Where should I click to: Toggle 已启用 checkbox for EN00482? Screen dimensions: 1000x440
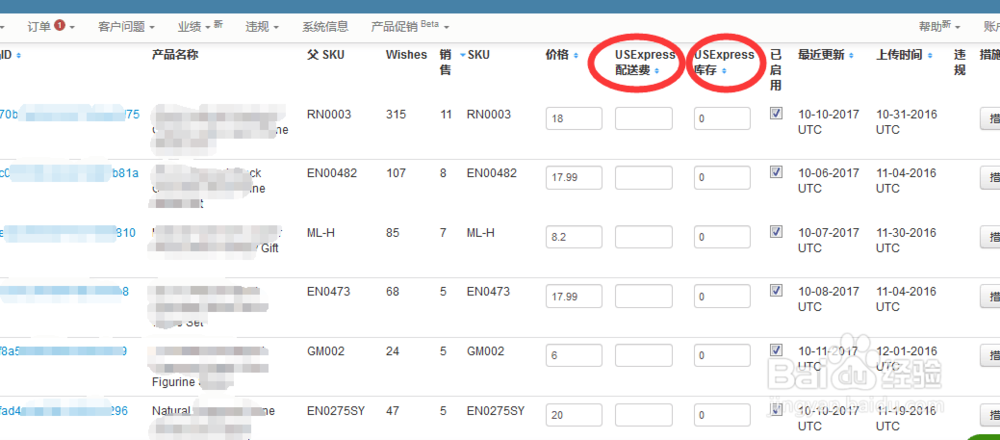(776, 172)
